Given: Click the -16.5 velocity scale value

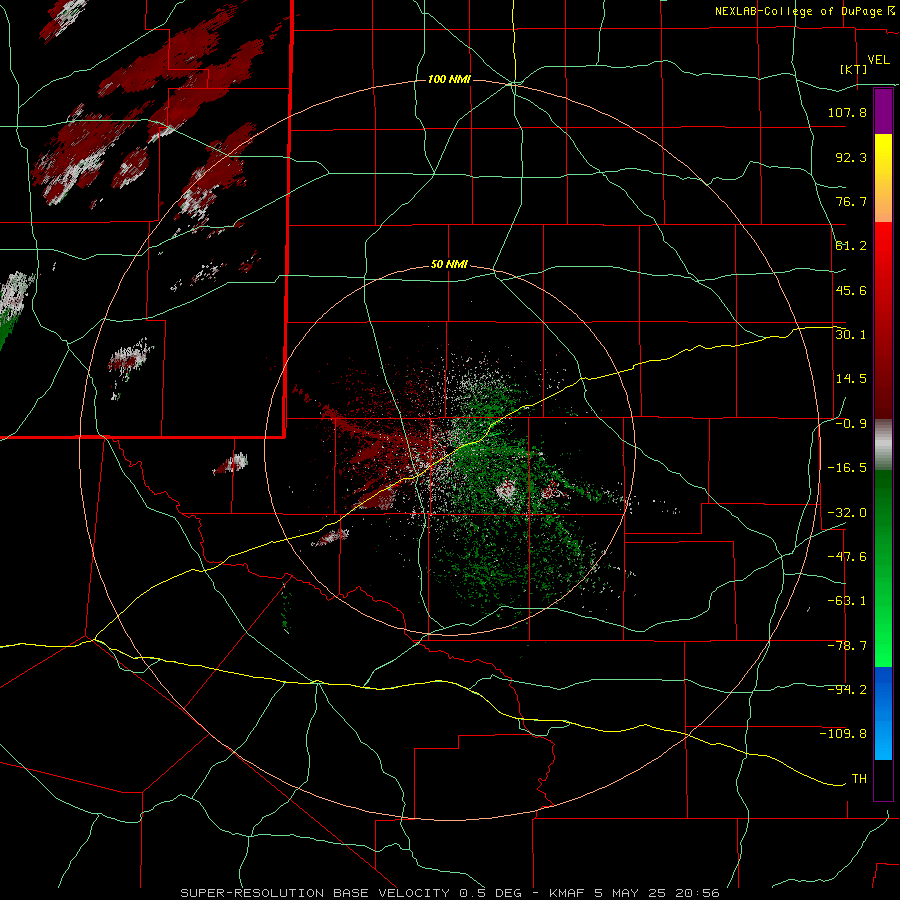Looking at the screenshot, I should [847, 468].
